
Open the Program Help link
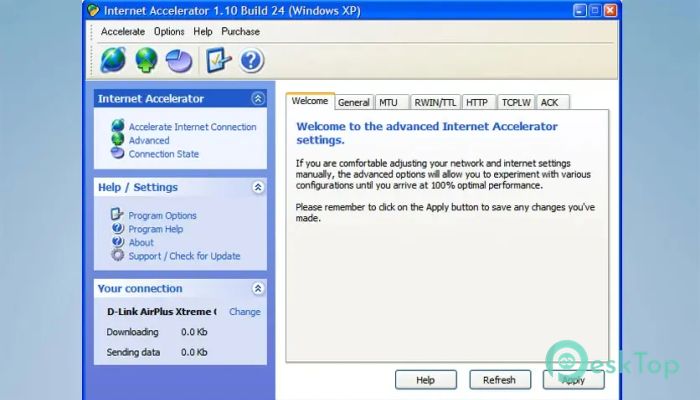point(156,229)
